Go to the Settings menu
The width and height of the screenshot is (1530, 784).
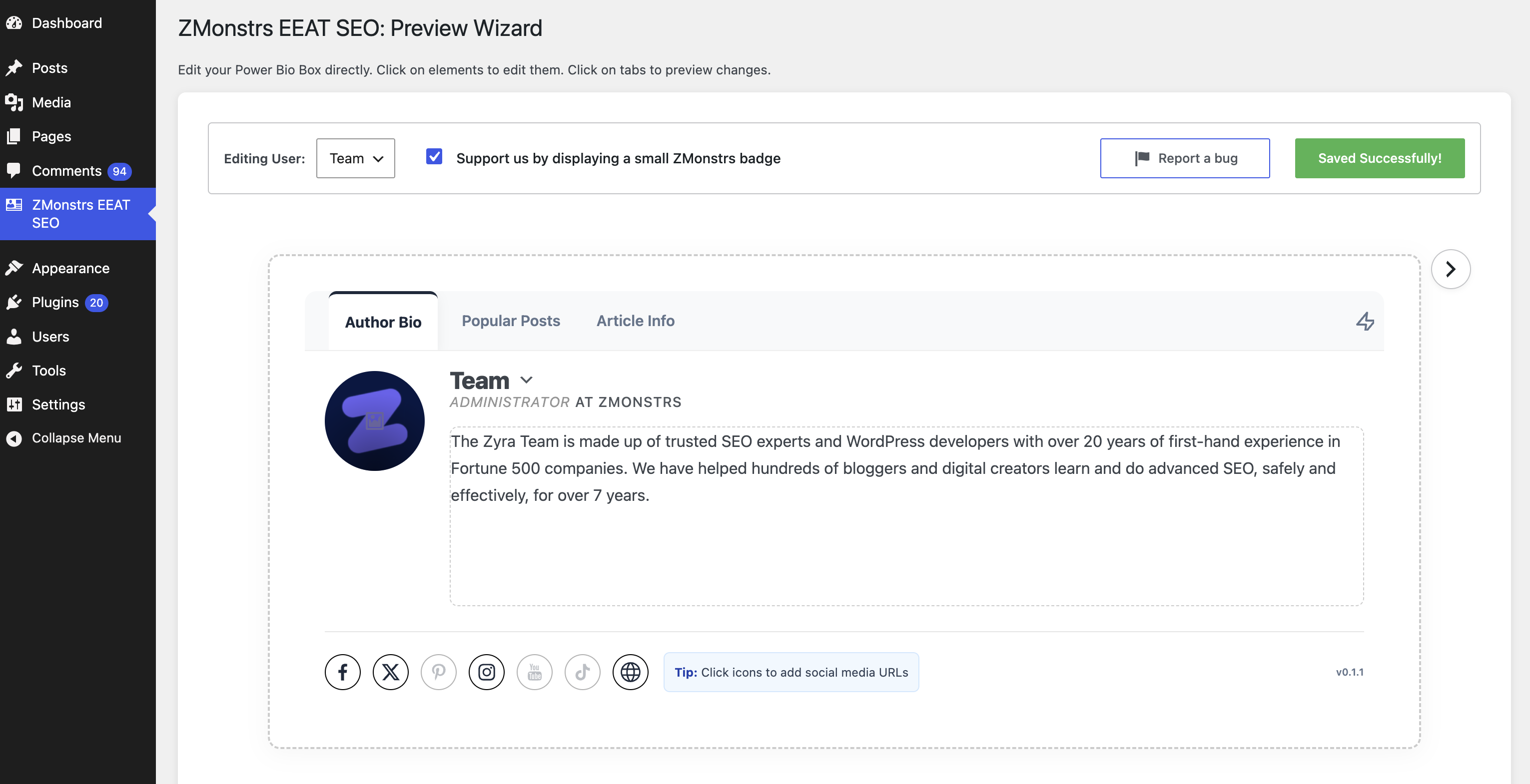pyautogui.click(x=78, y=404)
